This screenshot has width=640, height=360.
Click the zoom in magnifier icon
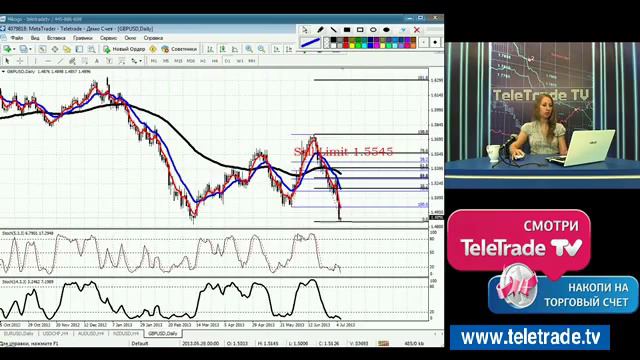click(249, 49)
